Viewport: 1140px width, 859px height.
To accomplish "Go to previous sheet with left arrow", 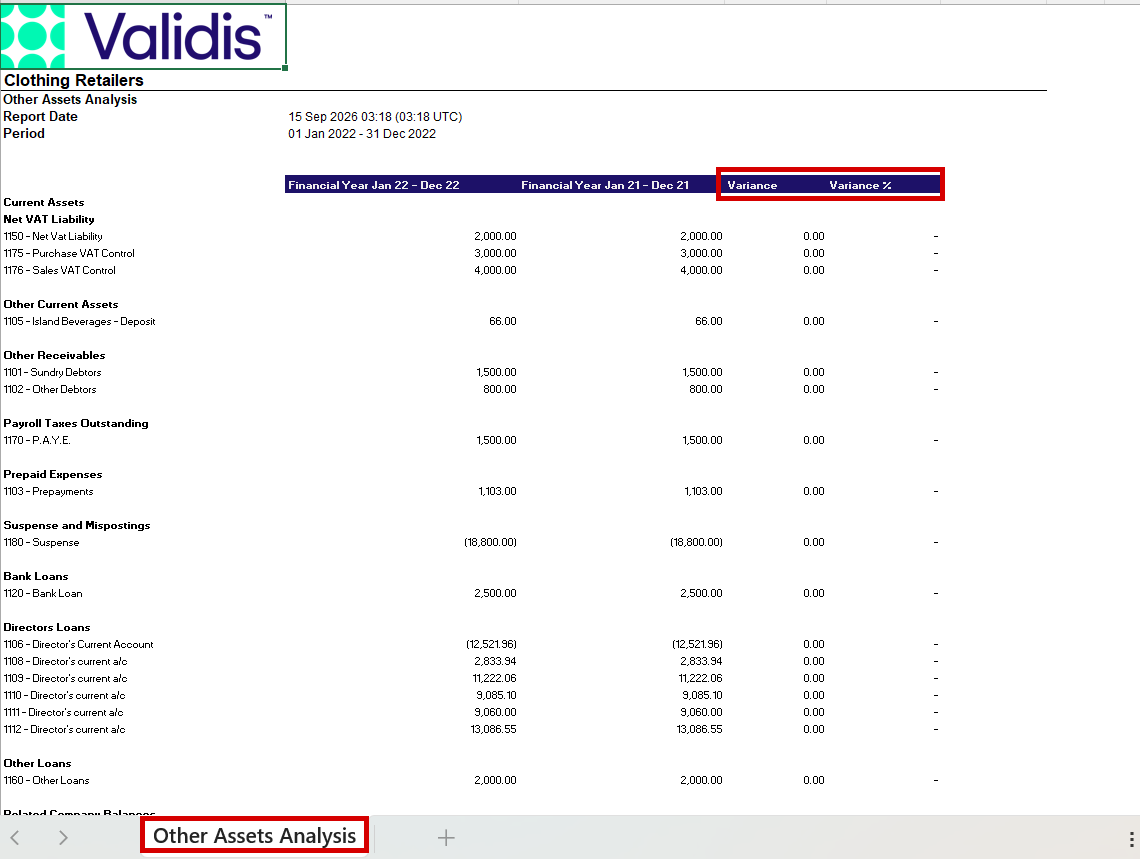I will click(15, 838).
